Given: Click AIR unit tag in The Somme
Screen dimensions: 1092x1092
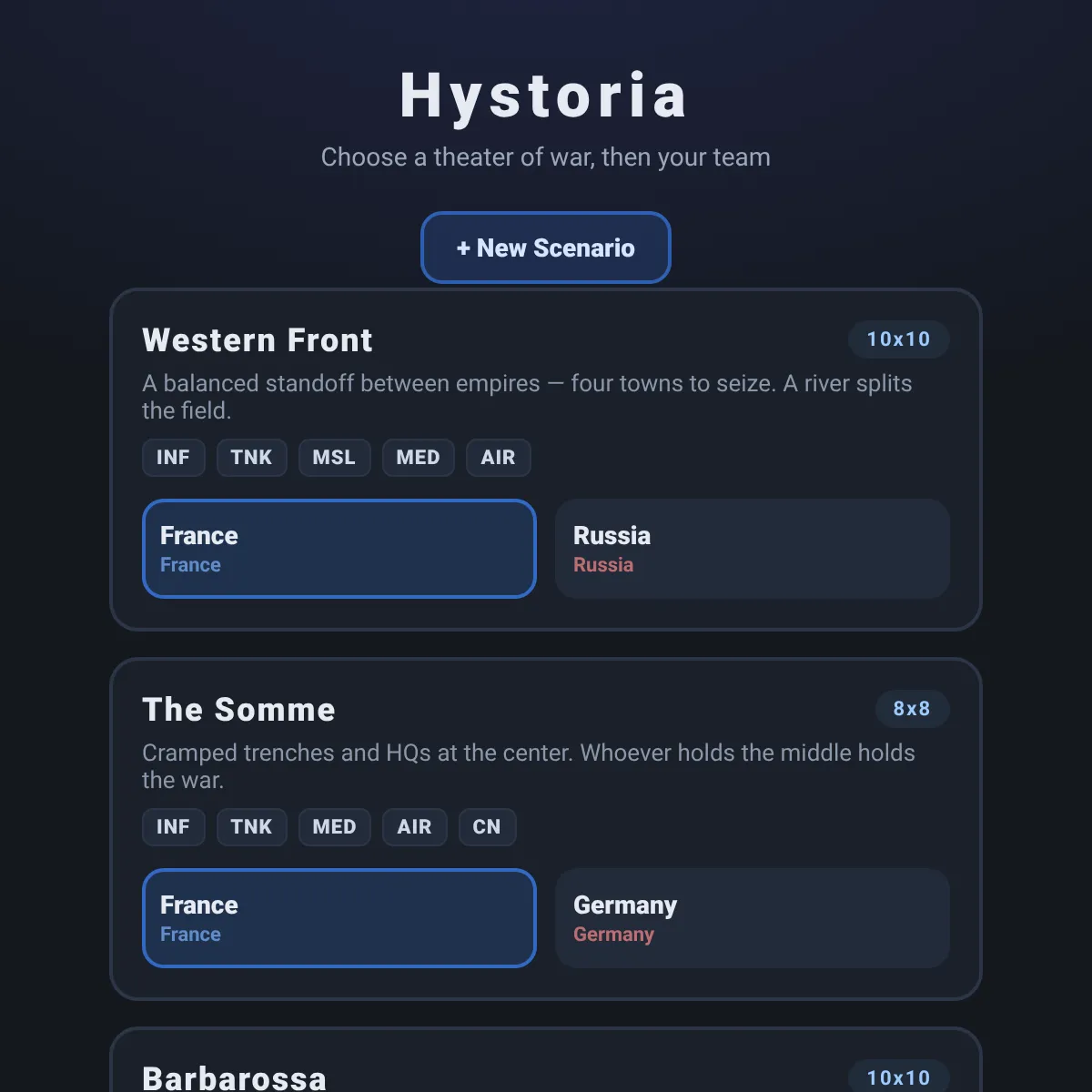Looking at the screenshot, I should (x=414, y=827).
